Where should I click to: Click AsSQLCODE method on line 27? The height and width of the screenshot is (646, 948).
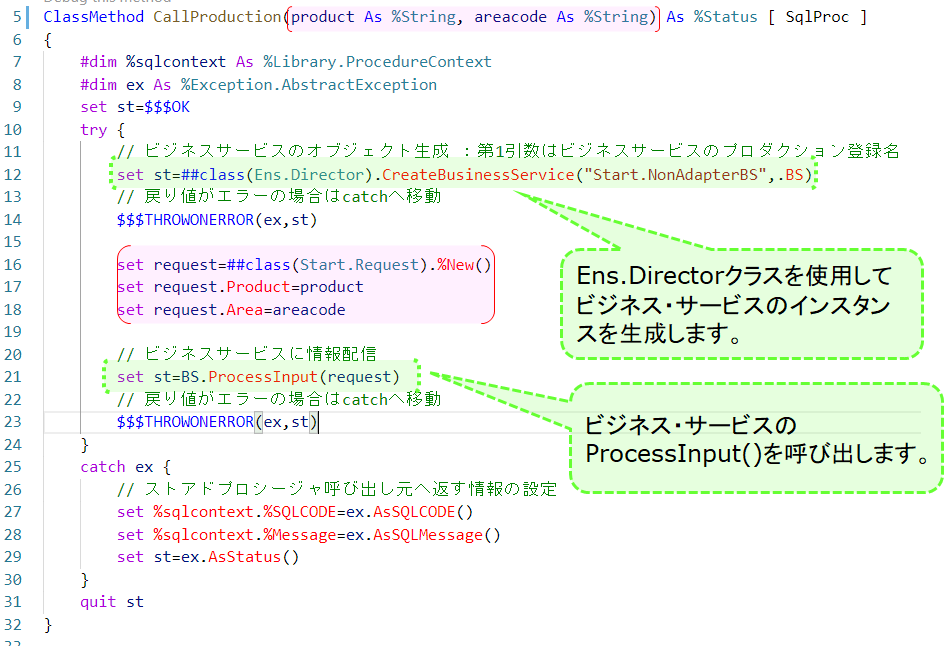click(x=414, y=512)
